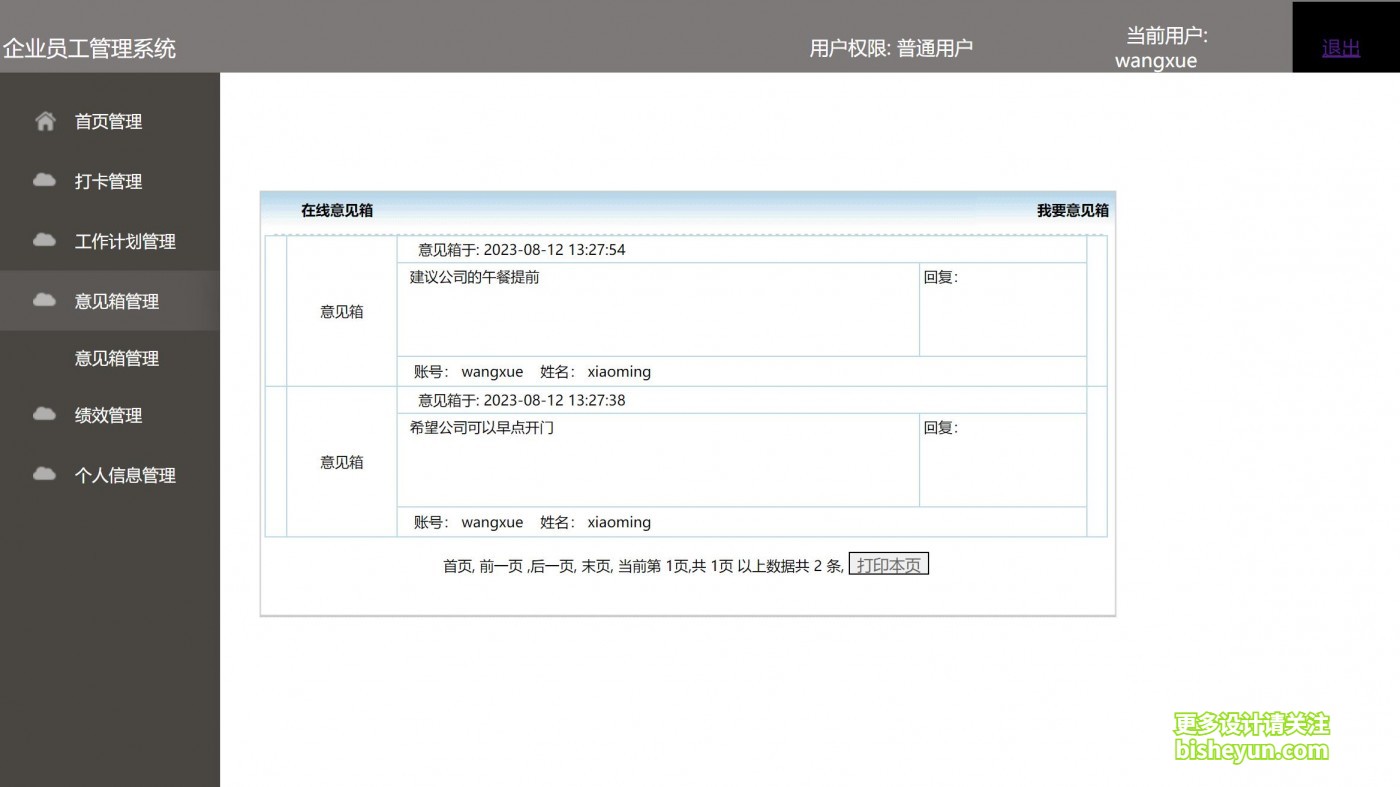Click the message 希望公司可以早点开门
Viewport: 1400px width, 787px height.
(481, 428)
